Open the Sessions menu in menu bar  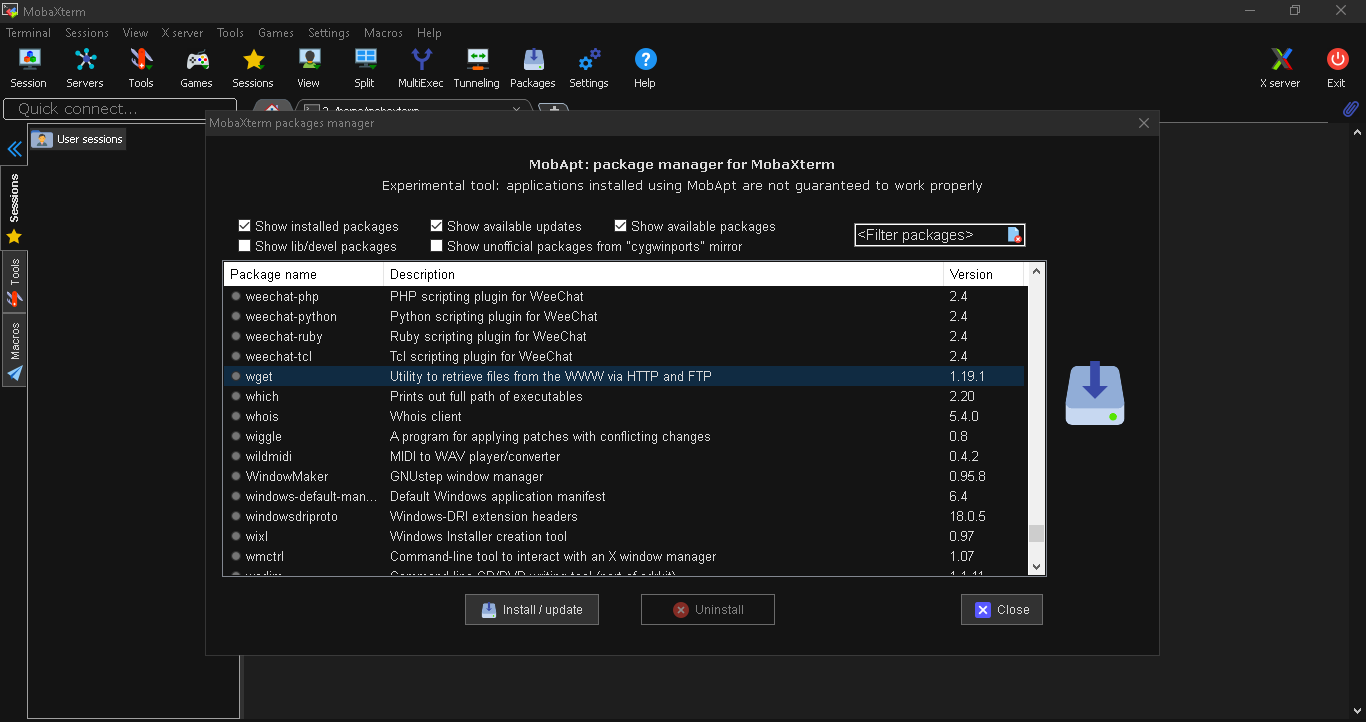pos(87,33)
